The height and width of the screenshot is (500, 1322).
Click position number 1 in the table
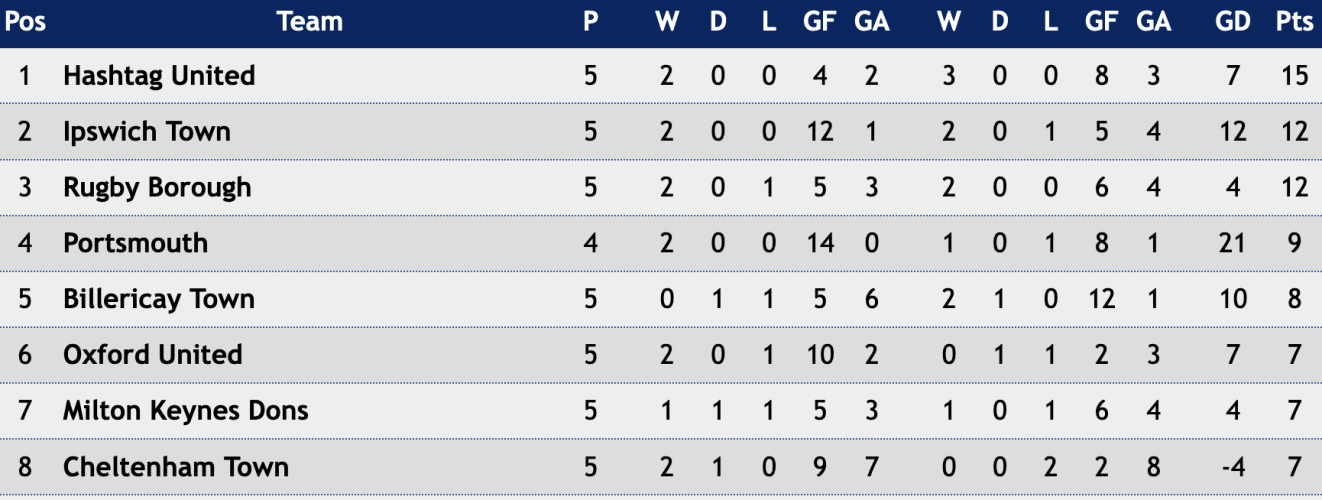[25, 76]
